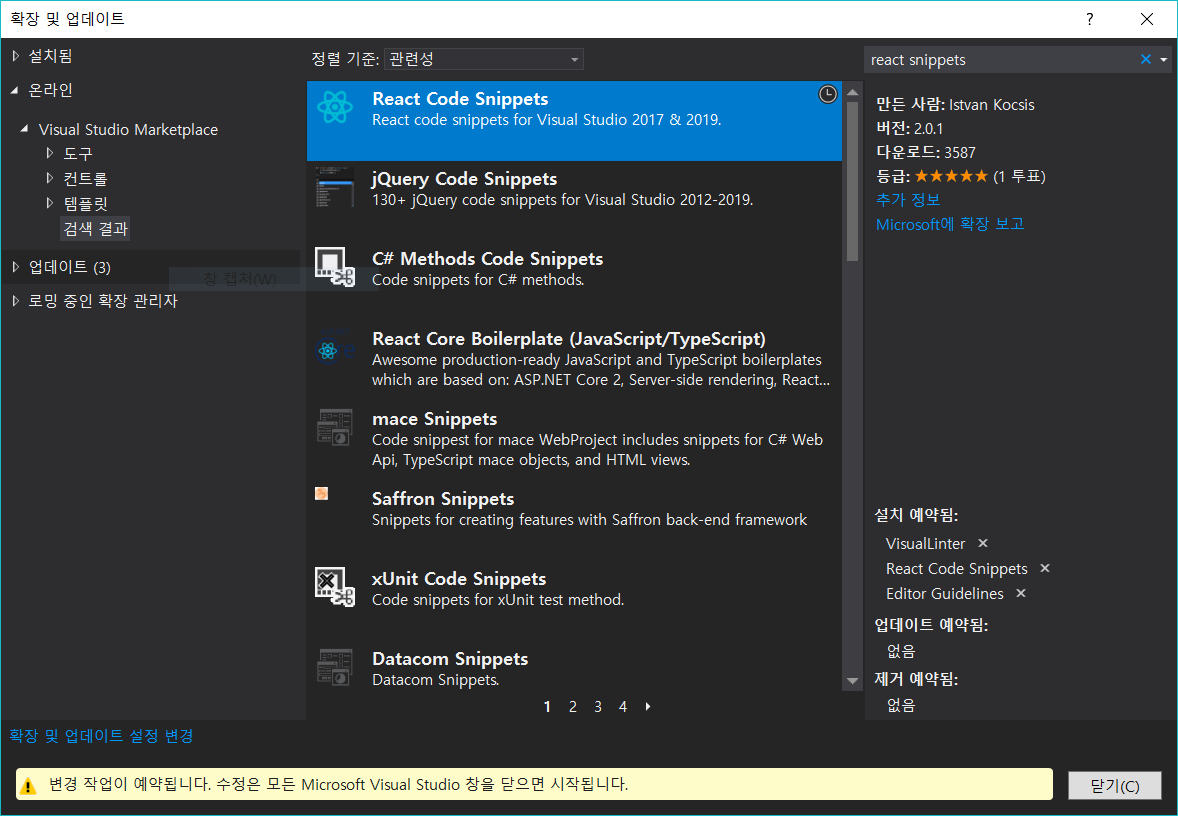Viewport: 1178px width, 816px height.
Task: Click into the react snippets search field
Action: pos(999,59)
